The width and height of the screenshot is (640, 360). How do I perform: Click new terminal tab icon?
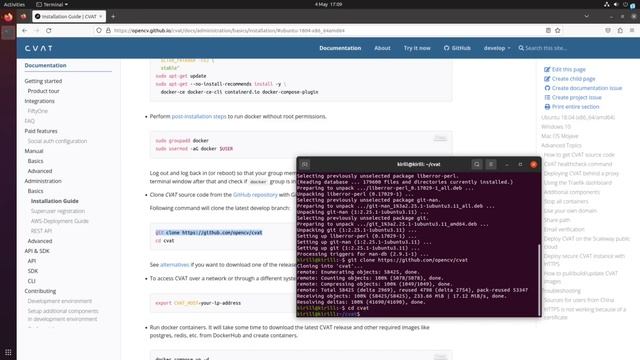(305, 164)
